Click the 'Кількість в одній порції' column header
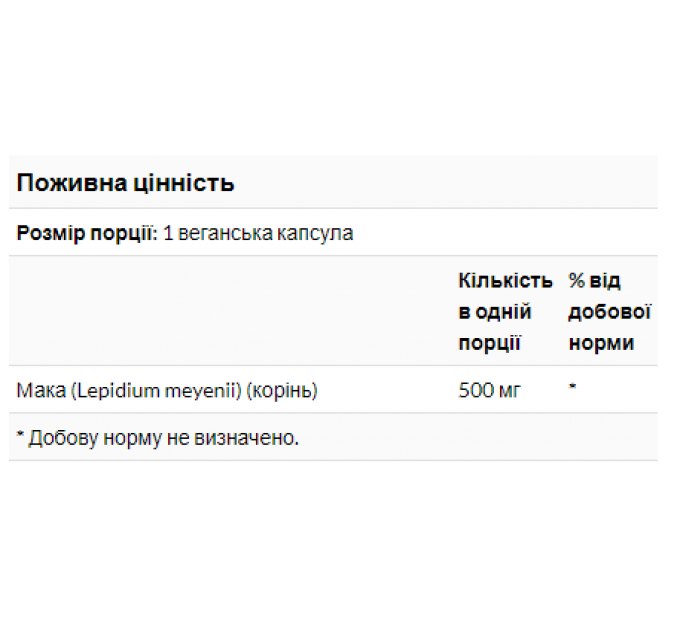Screen dimensions: 680x630 (505, 311)
